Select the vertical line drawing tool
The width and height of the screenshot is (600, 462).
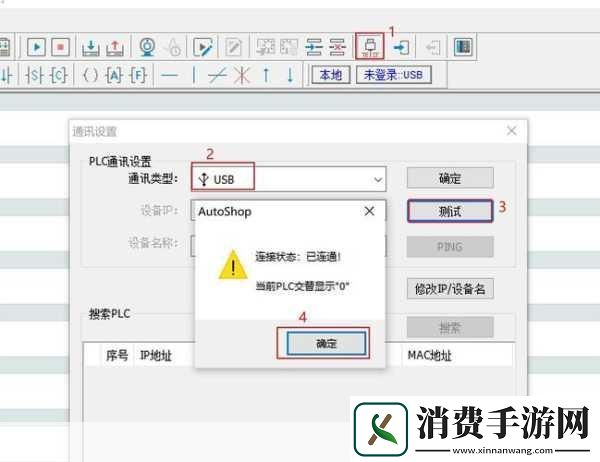pos(194,75)
